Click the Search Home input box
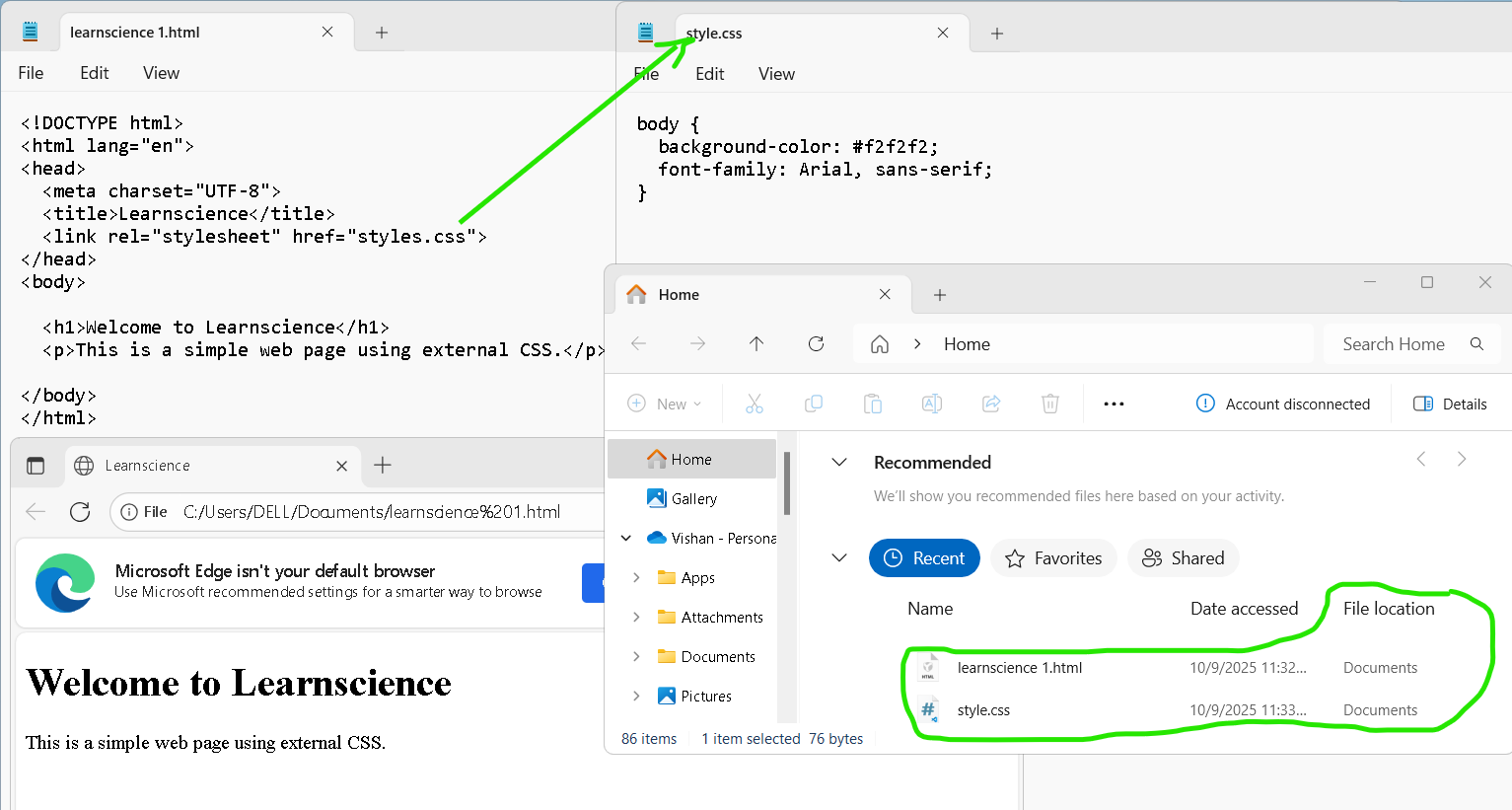The height and width of the screenshot is (810, 1512). (1394, 344)
